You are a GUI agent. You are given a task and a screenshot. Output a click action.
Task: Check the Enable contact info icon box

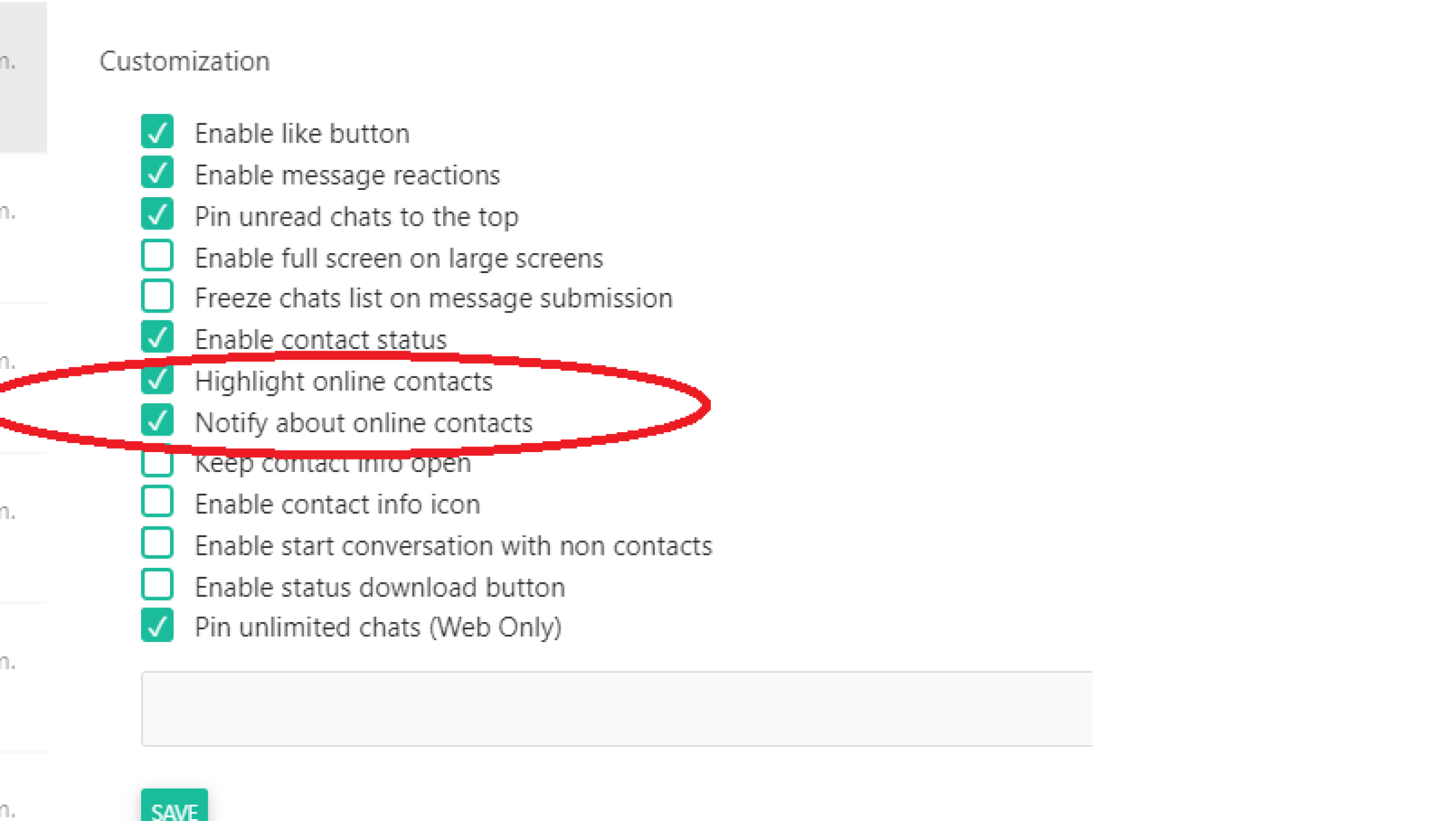click(157, 502)
